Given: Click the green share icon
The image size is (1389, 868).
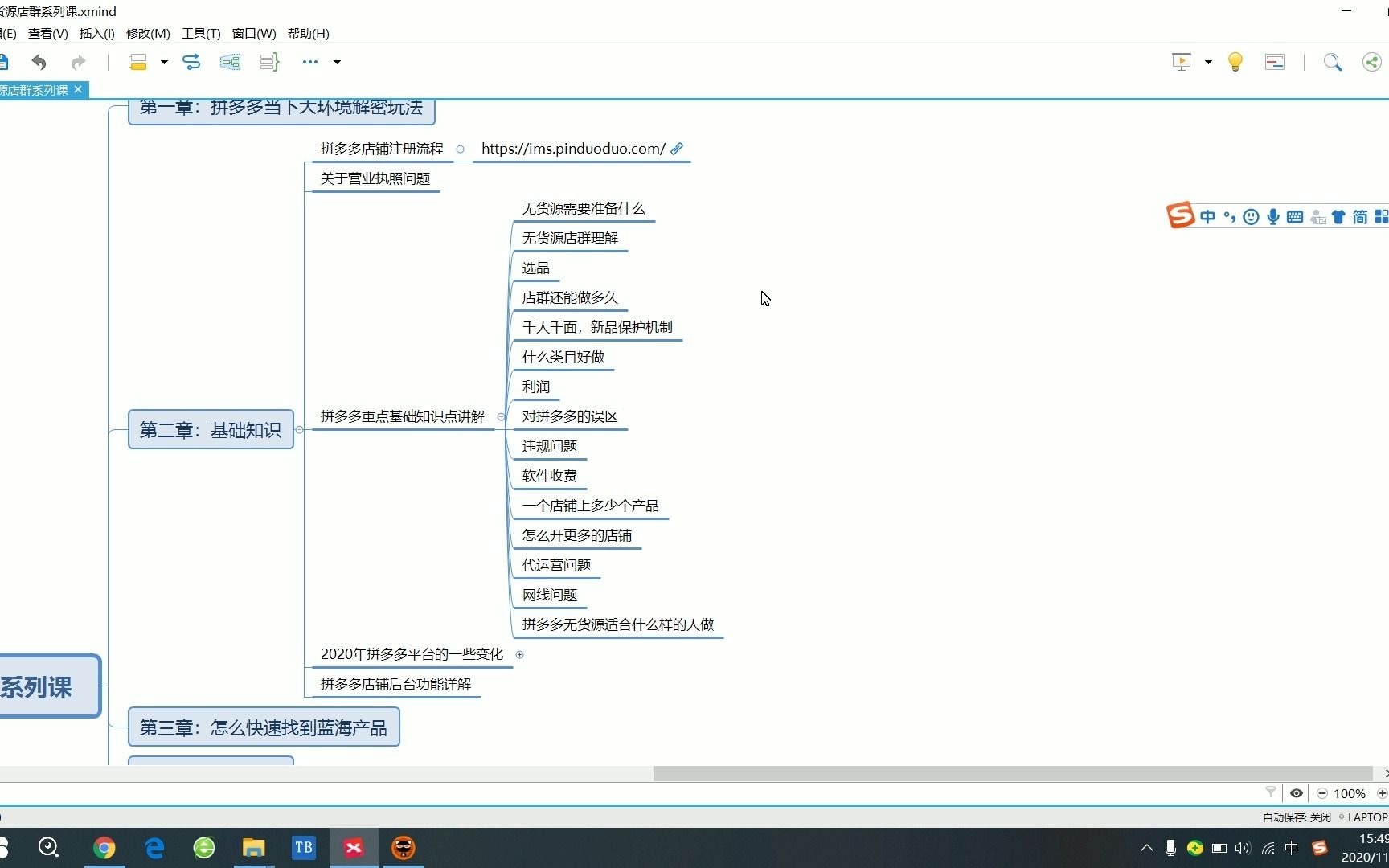Looking at the screenshot, I should tap(1371, 62).
